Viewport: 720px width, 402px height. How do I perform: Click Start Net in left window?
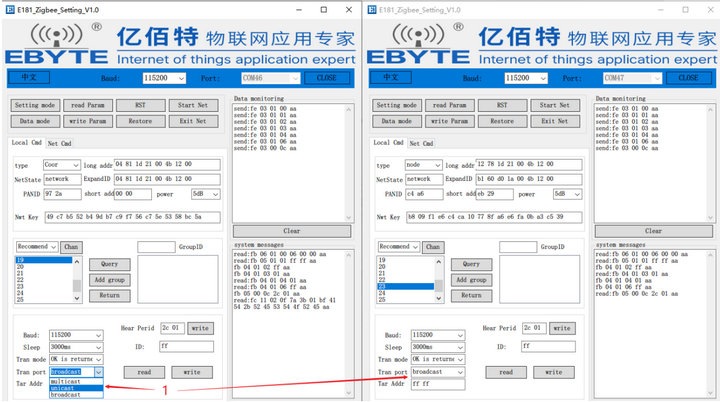pos(193,105)
